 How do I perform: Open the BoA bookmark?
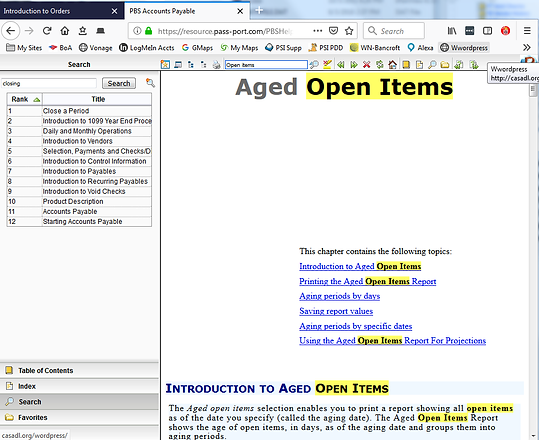[x=60, y=48]
